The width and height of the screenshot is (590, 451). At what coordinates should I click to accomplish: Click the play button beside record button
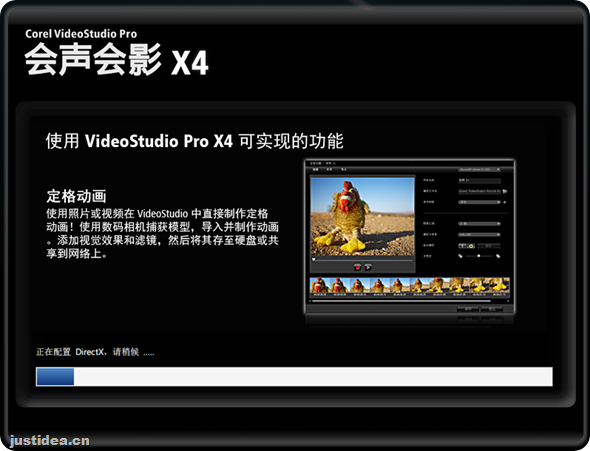pos(368,267)
